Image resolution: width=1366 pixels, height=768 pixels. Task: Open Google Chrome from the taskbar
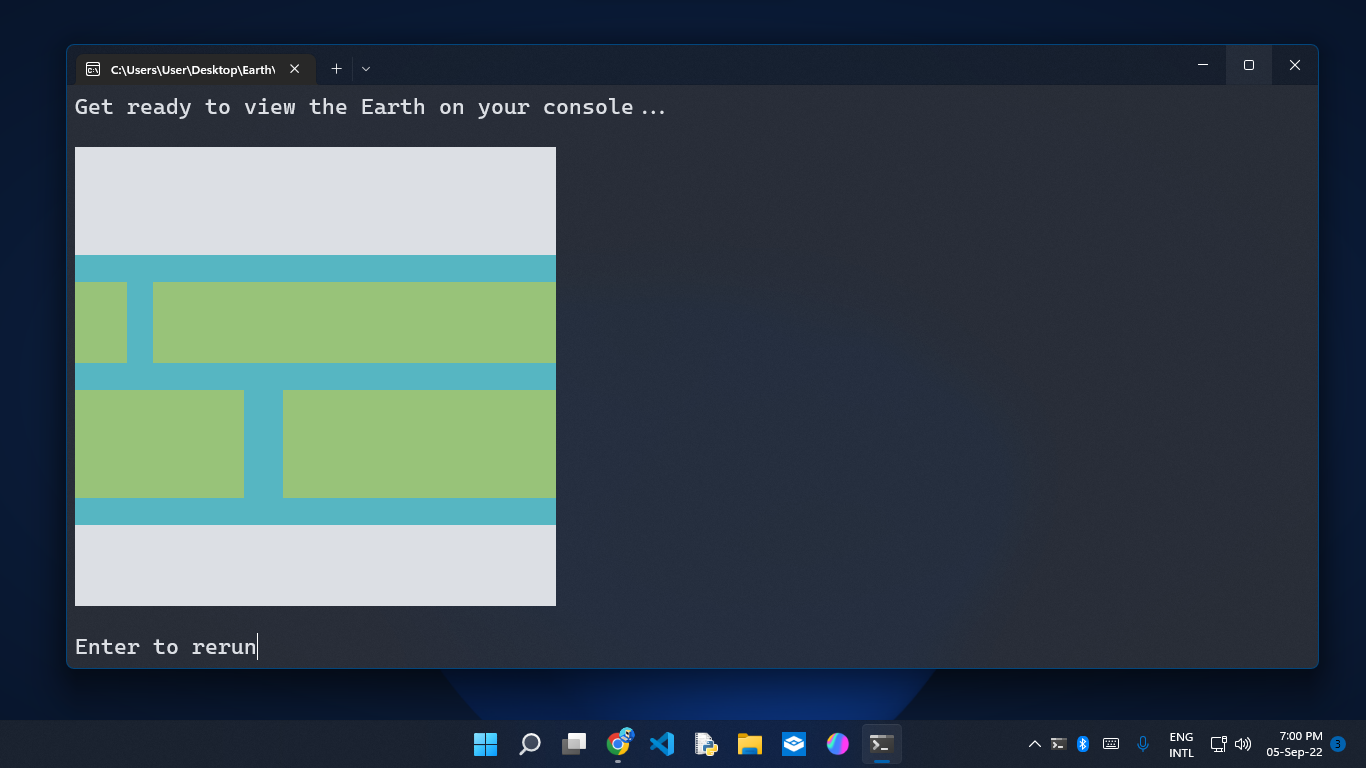(618, 744)
